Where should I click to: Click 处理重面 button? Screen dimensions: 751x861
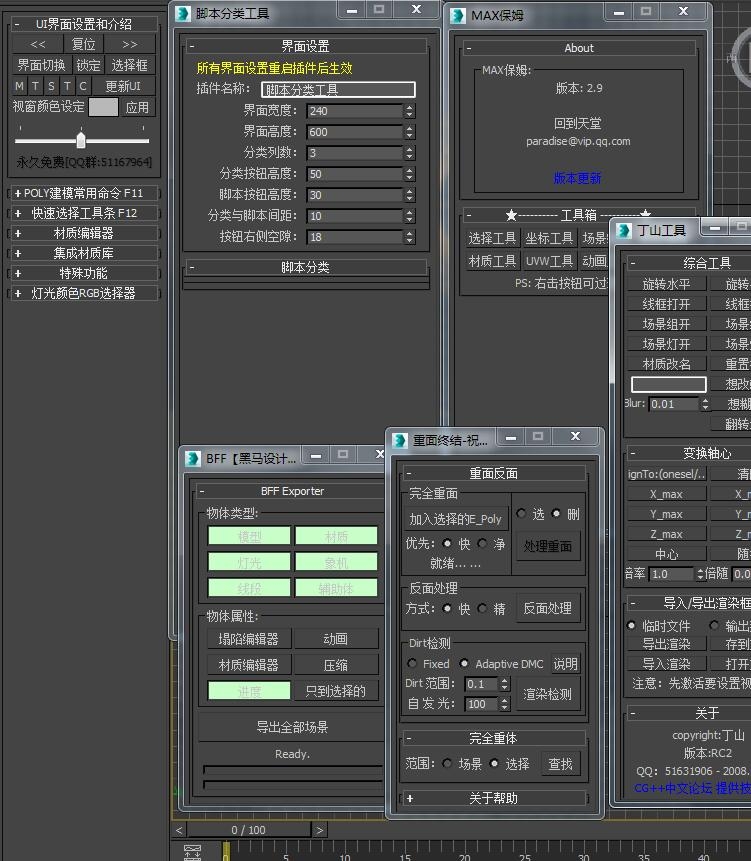click(x=547, y=546)
